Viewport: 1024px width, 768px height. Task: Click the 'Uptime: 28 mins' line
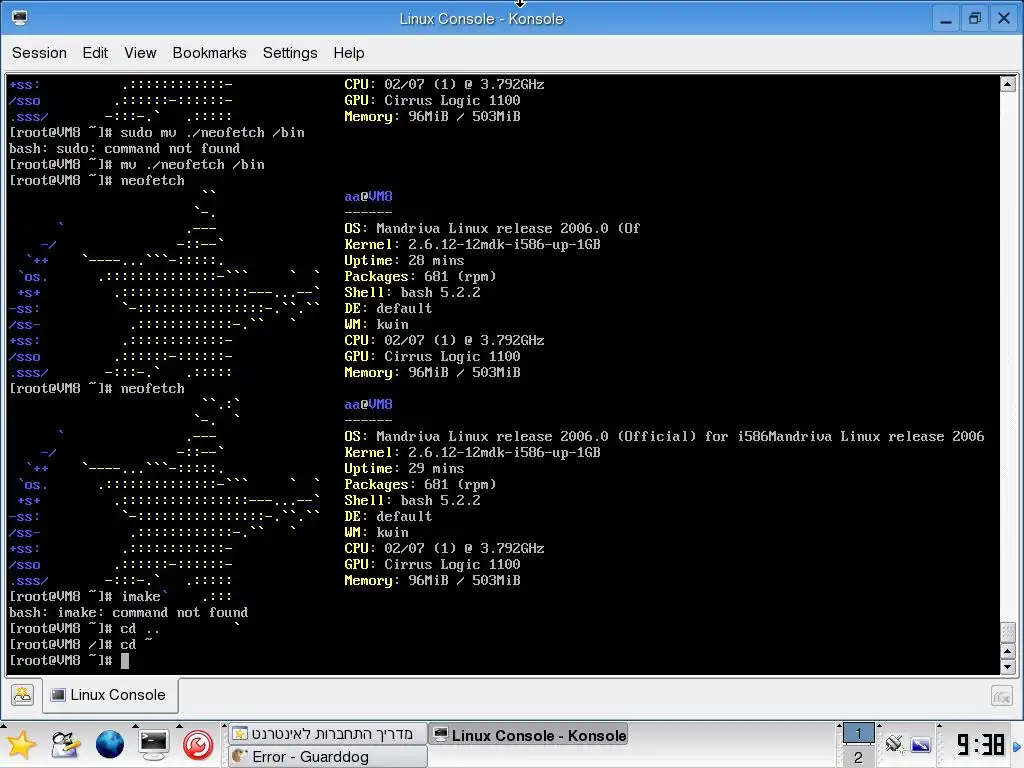[404, 261]
